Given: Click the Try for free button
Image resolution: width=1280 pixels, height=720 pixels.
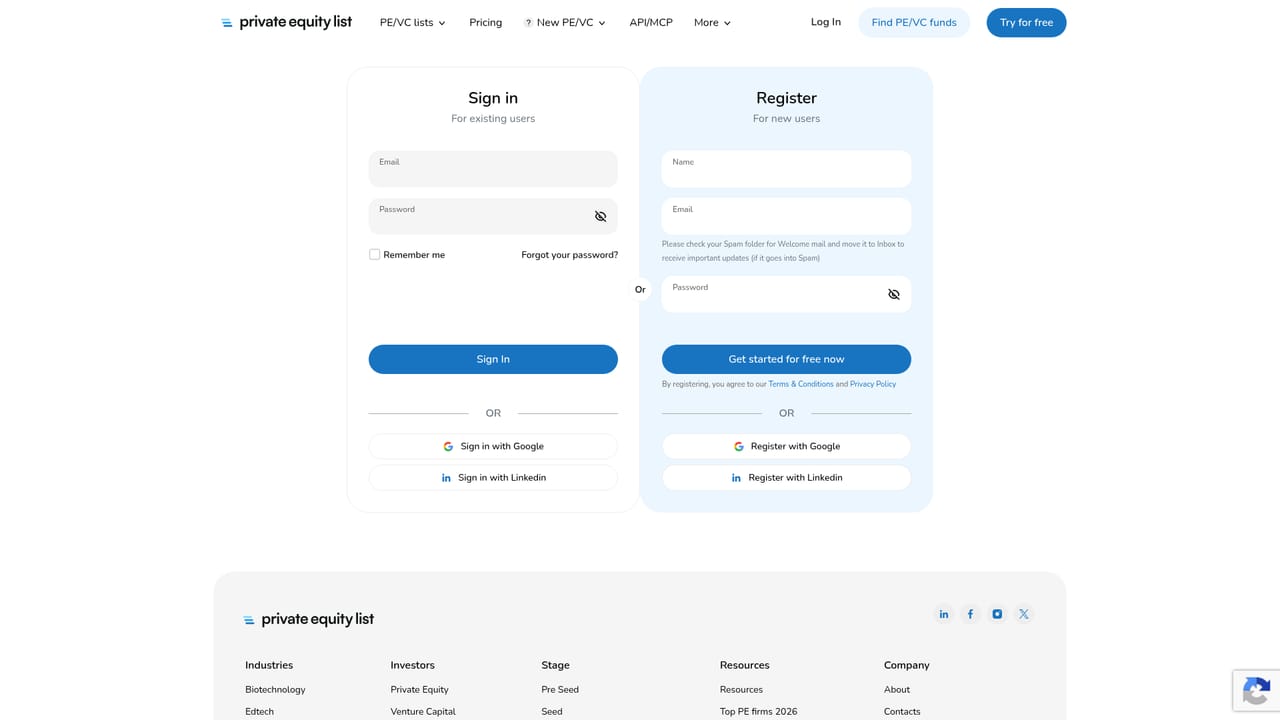Looking at the screenshot, I should pos(1026,22).
